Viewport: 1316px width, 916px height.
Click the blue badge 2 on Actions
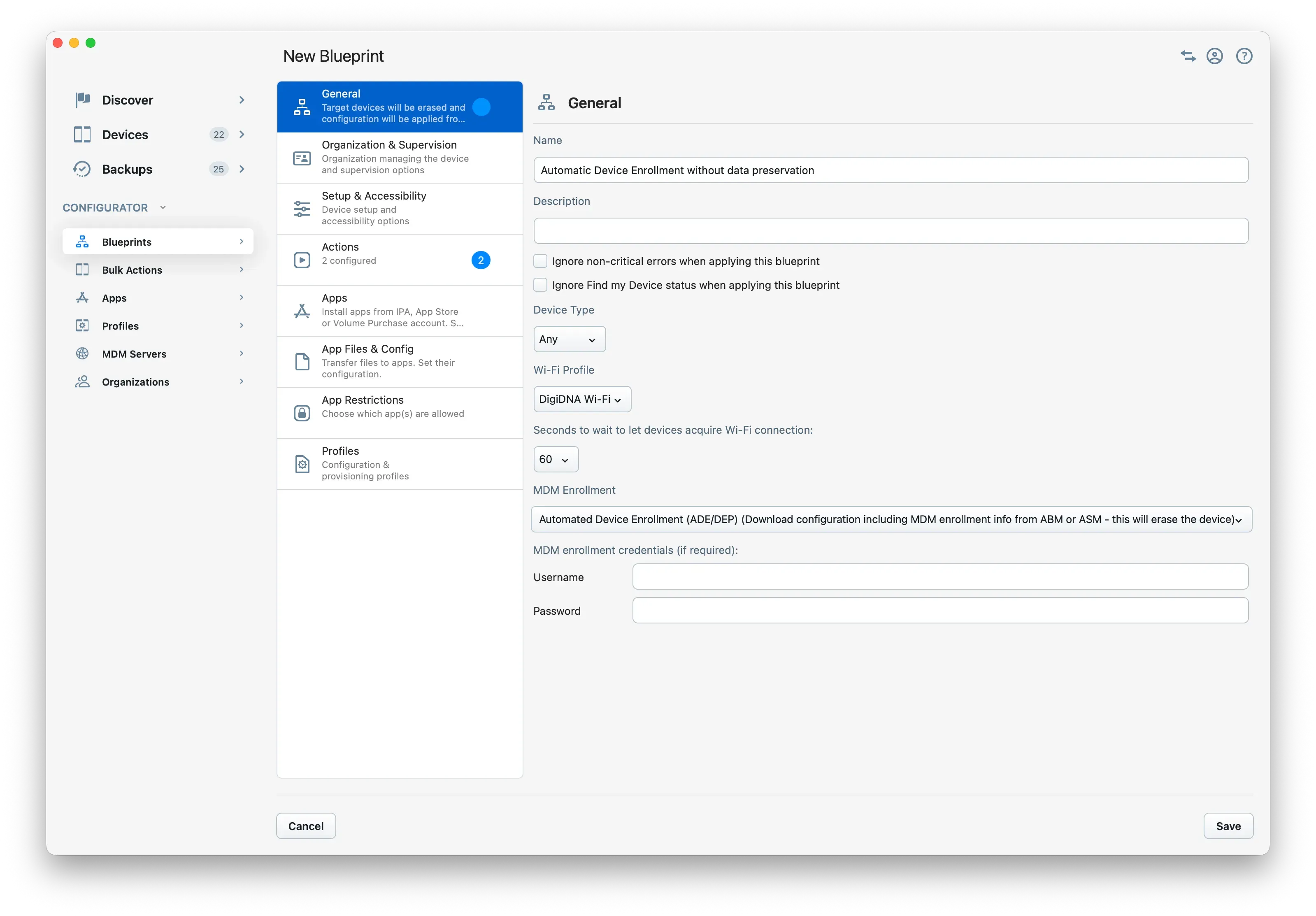tap(481, 260)
